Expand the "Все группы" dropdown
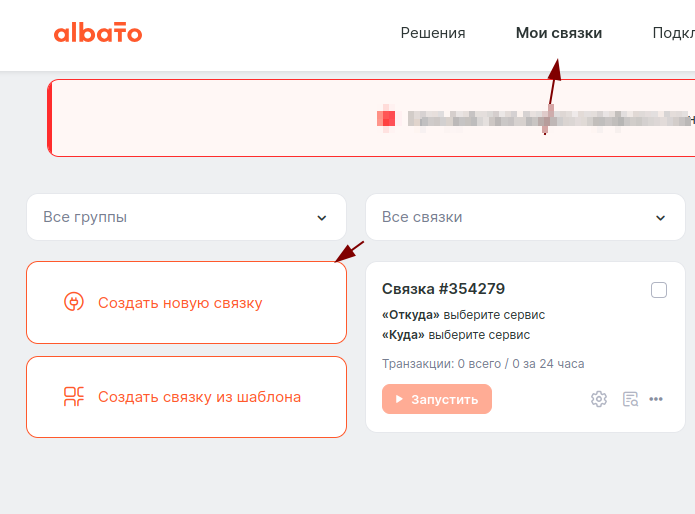Viewport: 695px width, 514px height. (186, 217)
